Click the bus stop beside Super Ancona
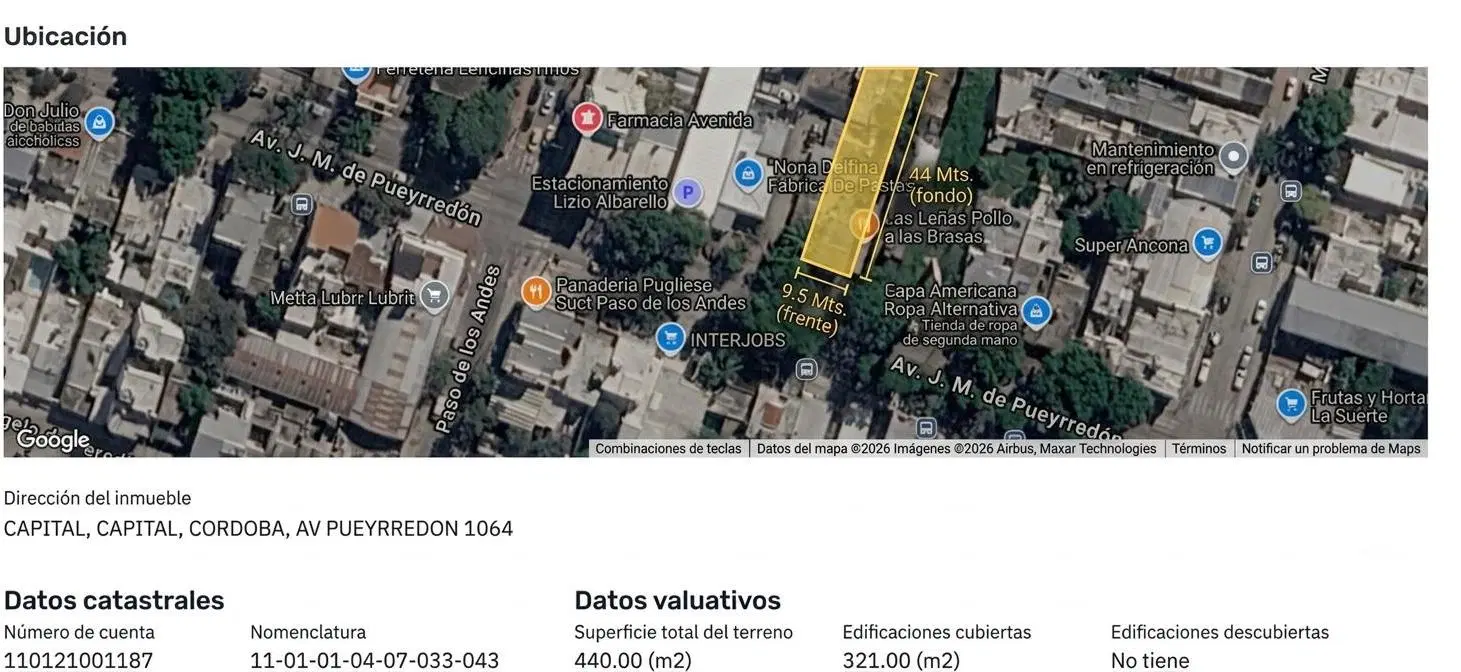 tap(1262, 262)
